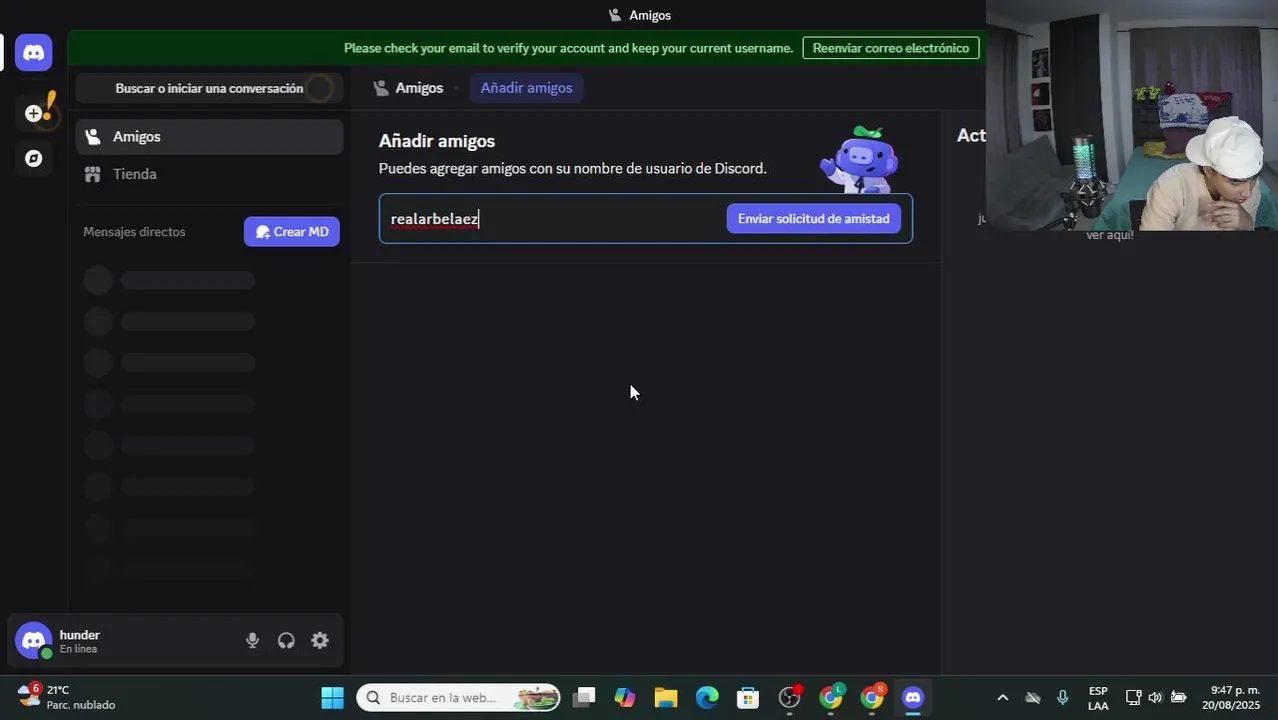
Task: Click the microphone tray icon
Action: [1063, 698]
